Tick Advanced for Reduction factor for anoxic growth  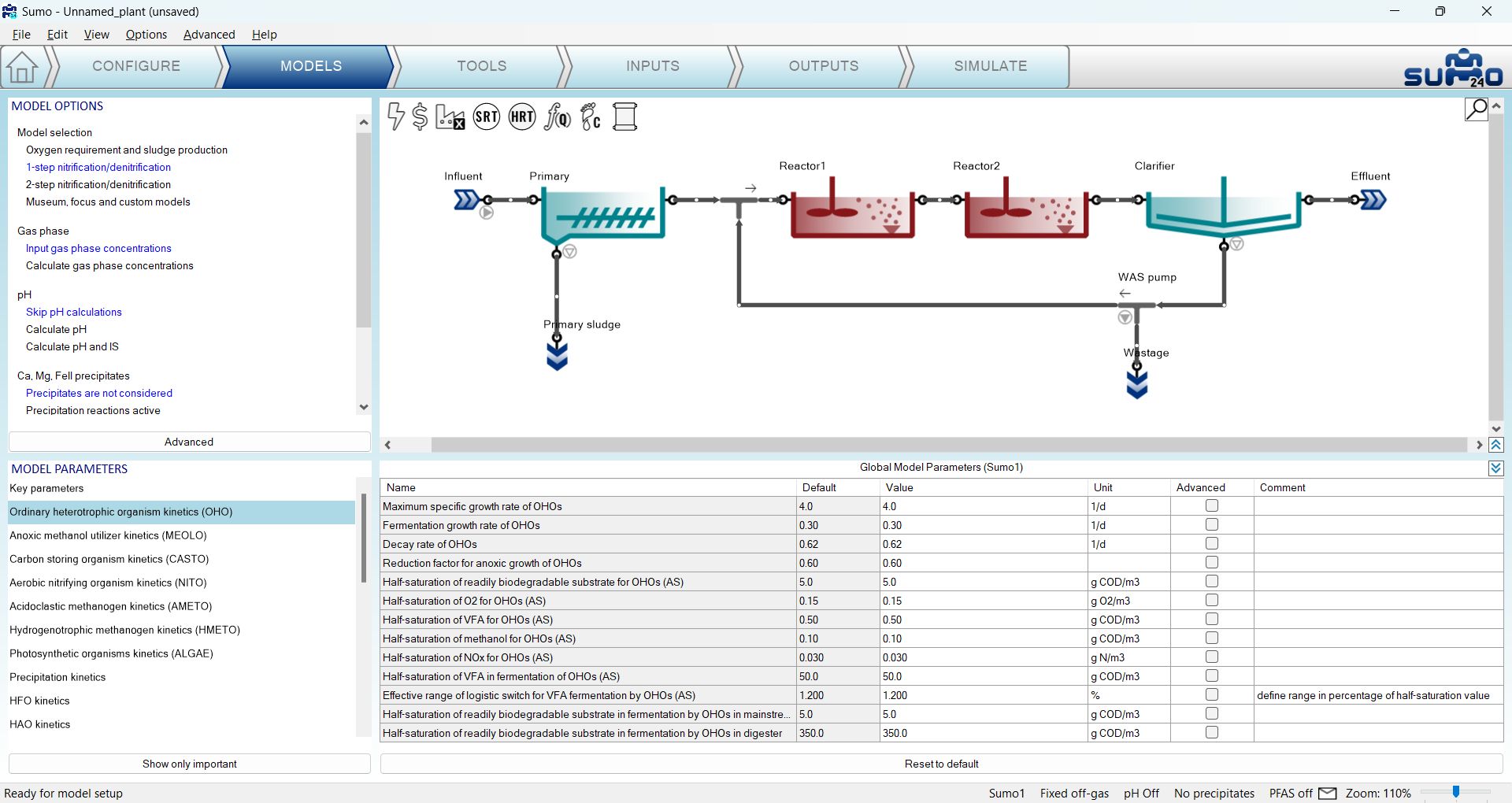click(x=1212, y=563)
